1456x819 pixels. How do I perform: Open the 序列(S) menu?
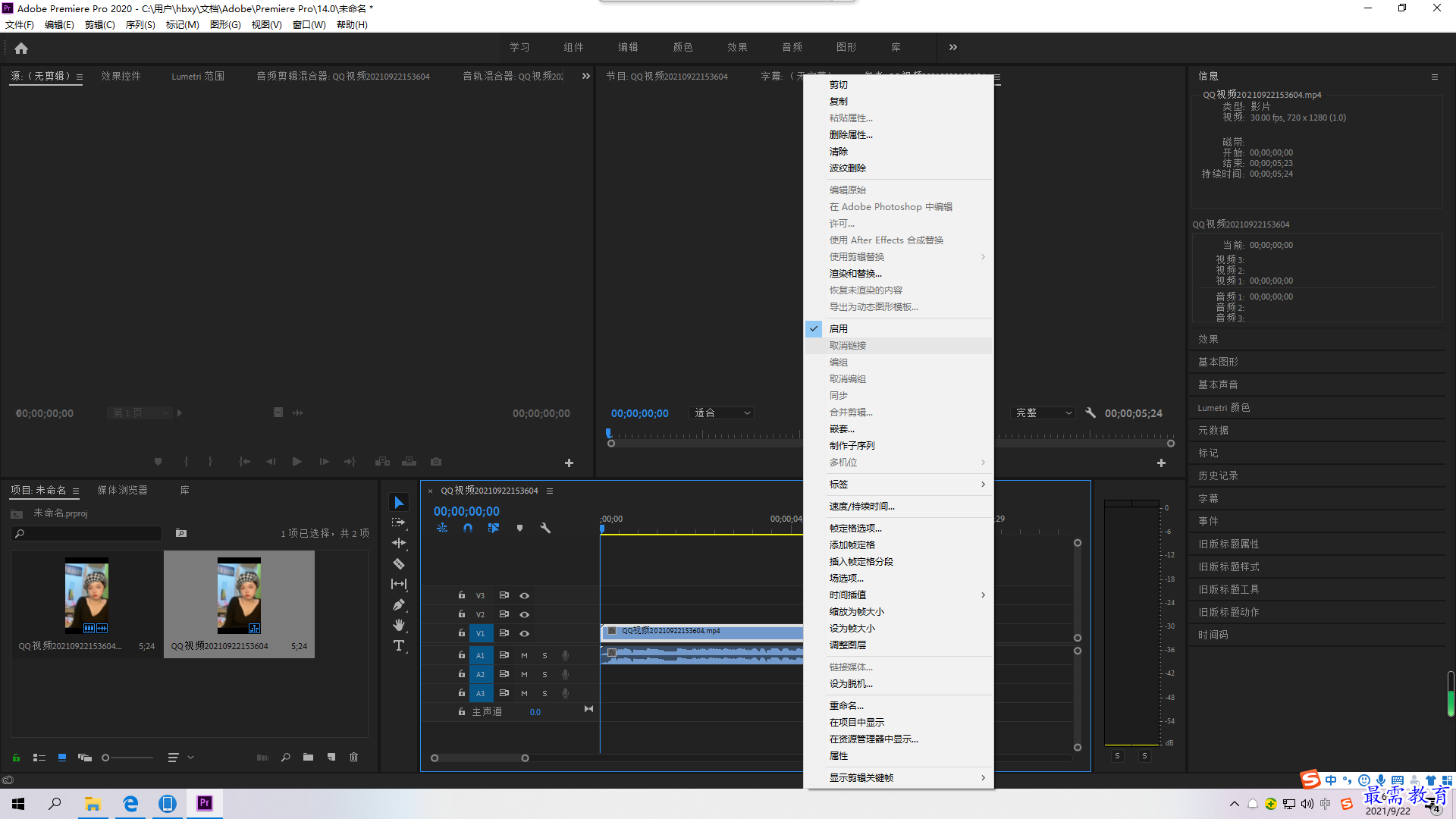pyautogui.click(x=140, y=24)
